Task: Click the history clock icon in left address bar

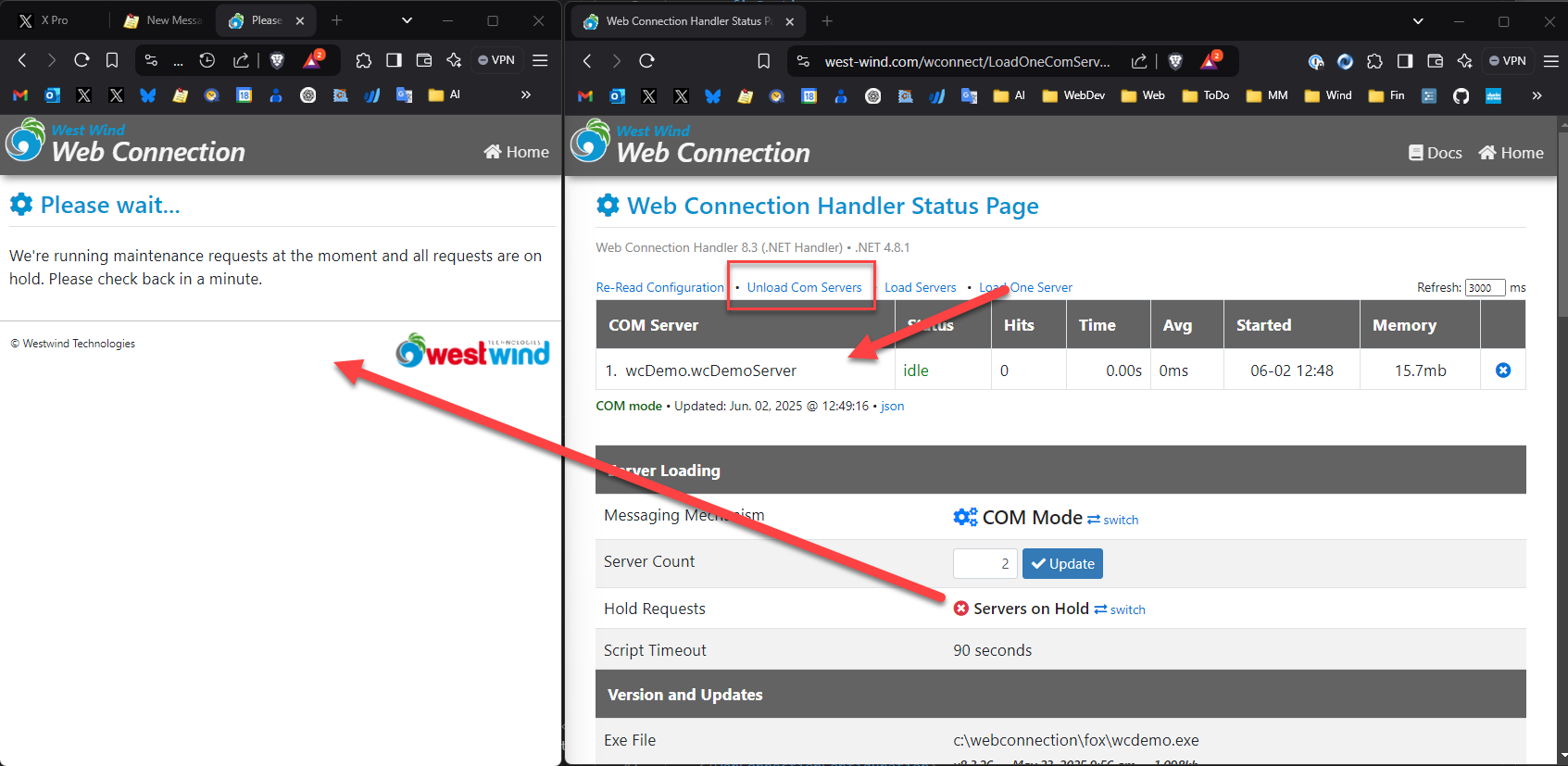Action: (207, 60)
